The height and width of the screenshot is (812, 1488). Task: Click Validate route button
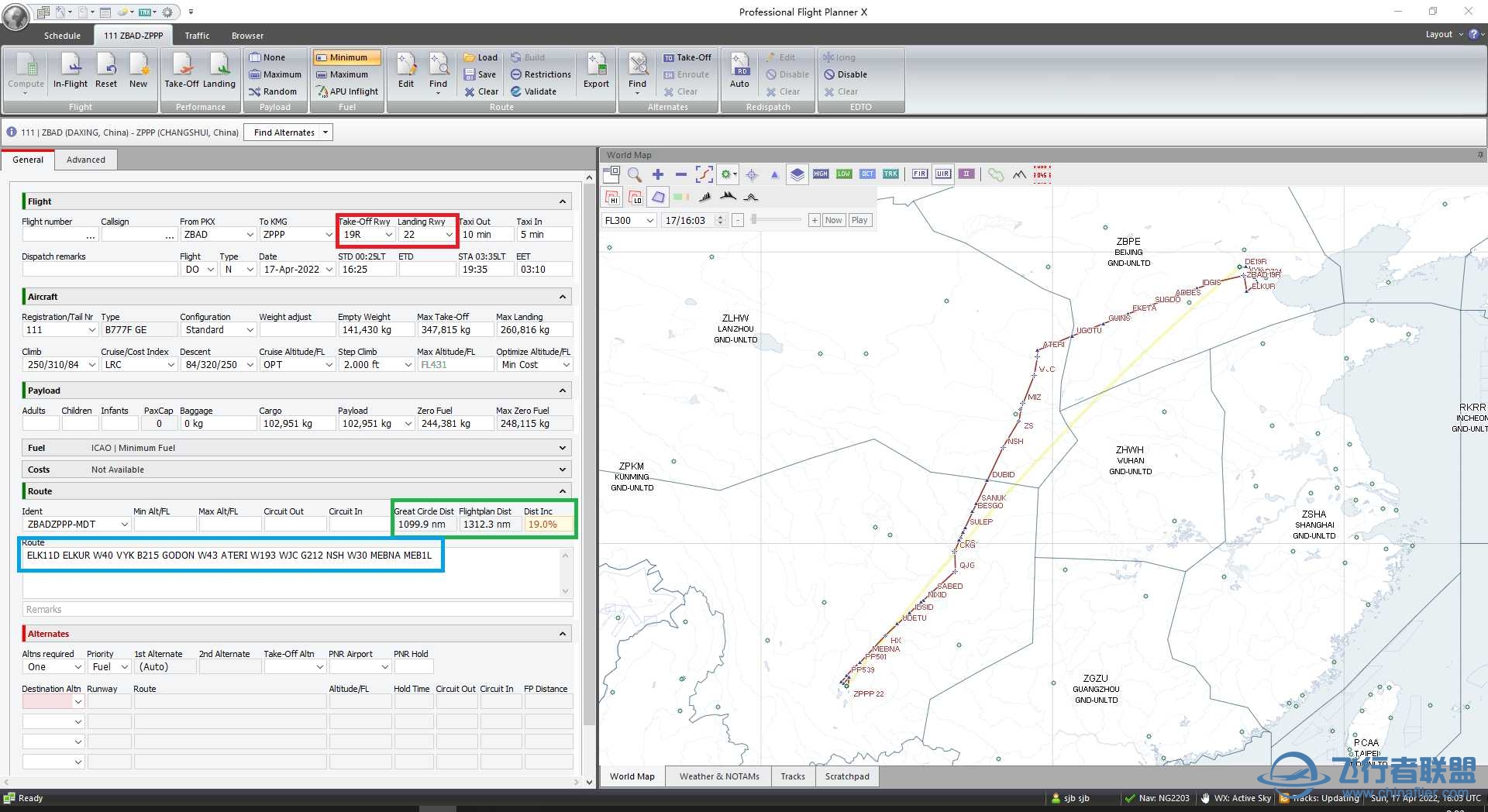[533, 91]
